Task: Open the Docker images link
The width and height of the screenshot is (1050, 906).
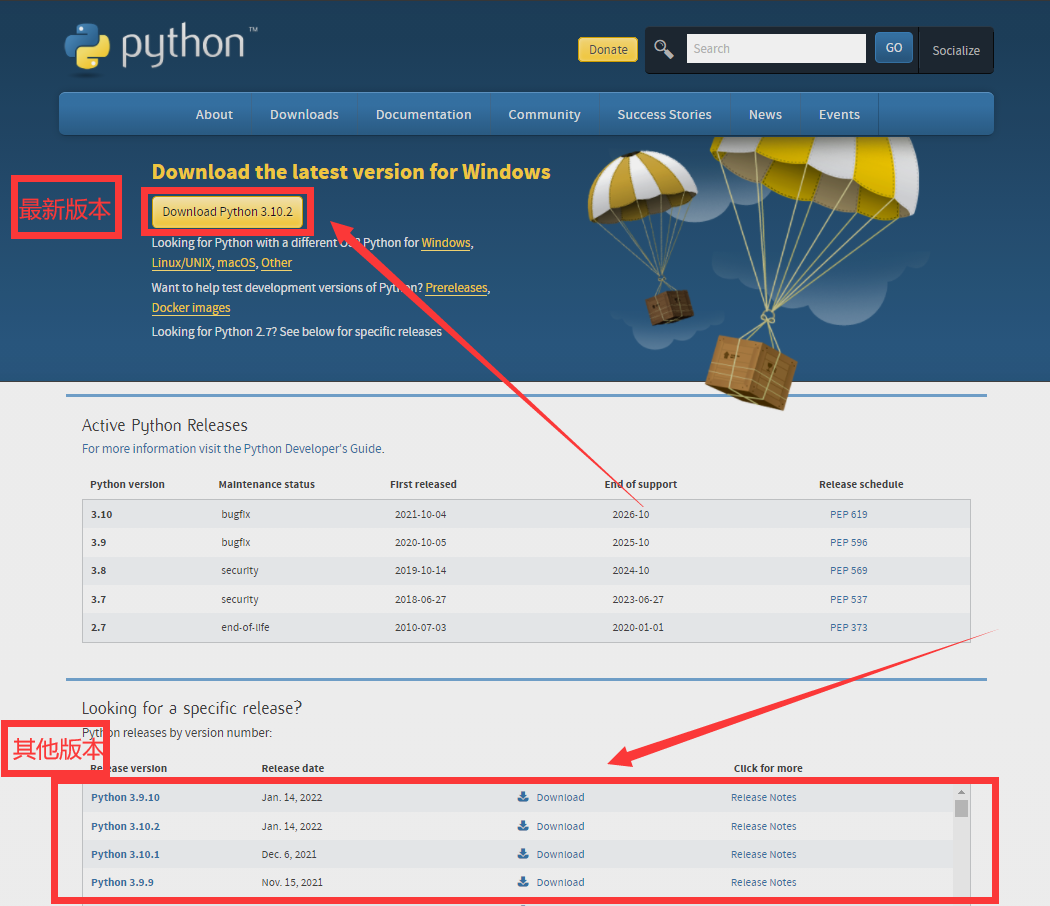Action: (x=191, y=308)
